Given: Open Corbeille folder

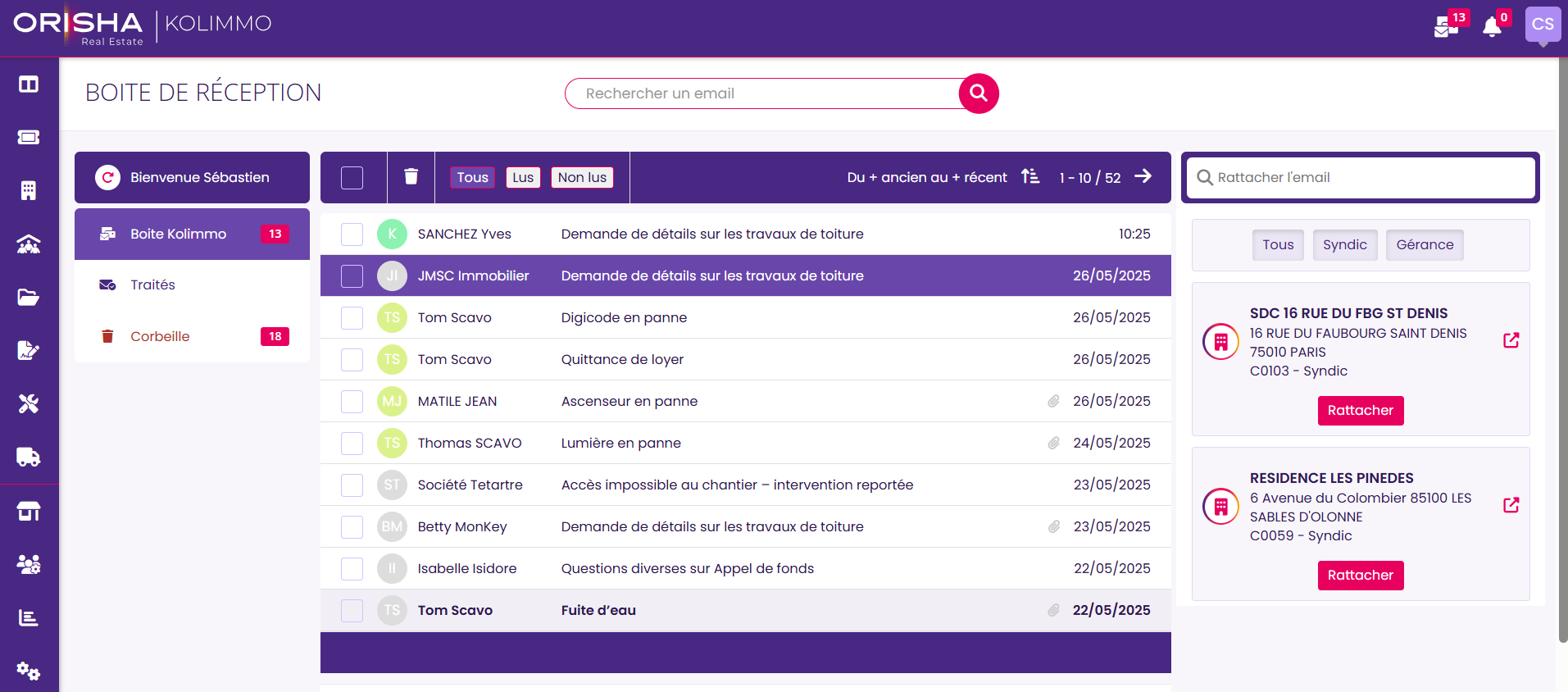Looking at the screenshot, I should pyautogui.click(x=192, y=336).
